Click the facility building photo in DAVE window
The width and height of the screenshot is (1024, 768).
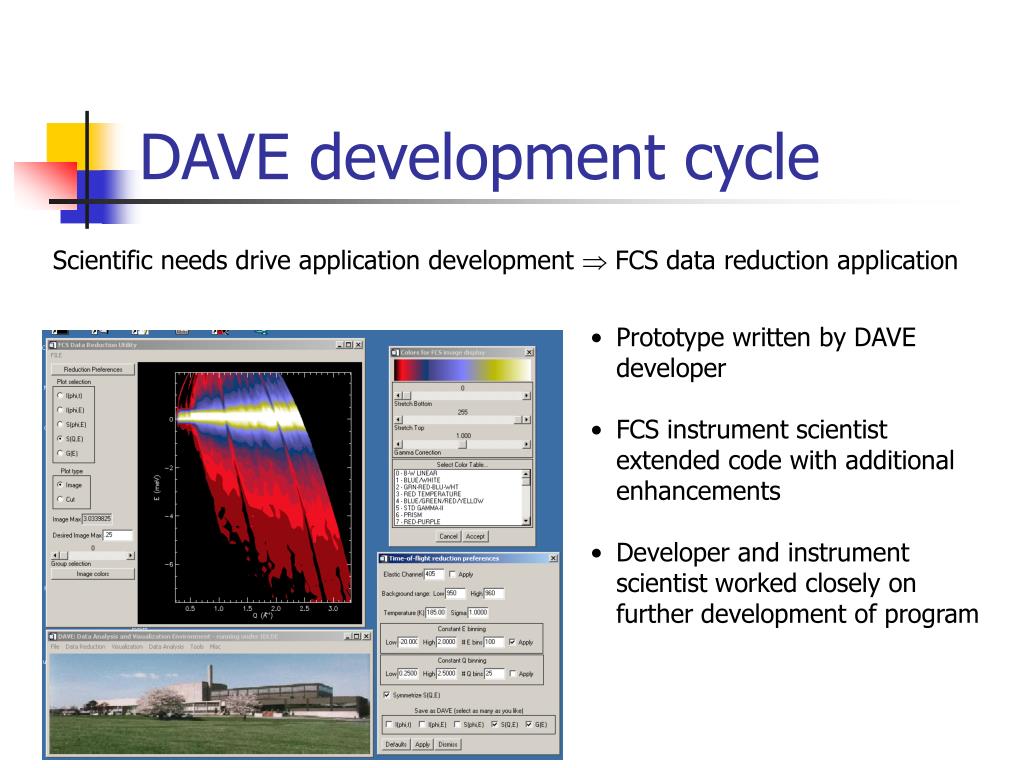click(x=210, y=703)
